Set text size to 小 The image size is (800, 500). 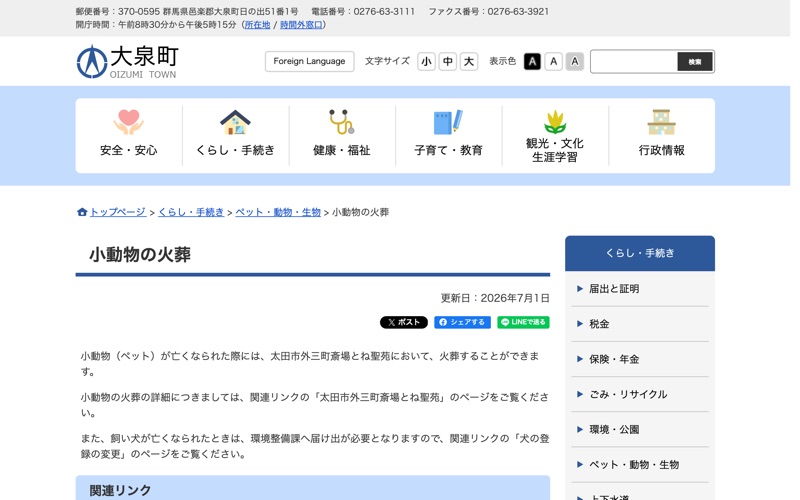(426, 62)
